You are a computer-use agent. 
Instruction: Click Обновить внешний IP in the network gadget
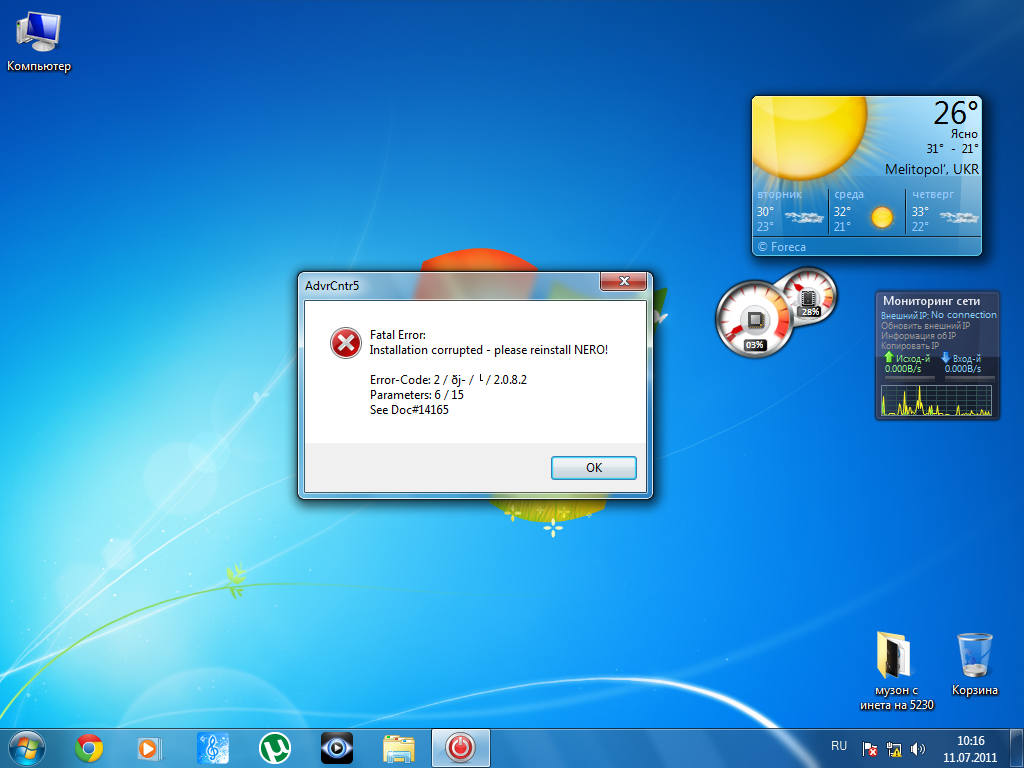[925, 325]
